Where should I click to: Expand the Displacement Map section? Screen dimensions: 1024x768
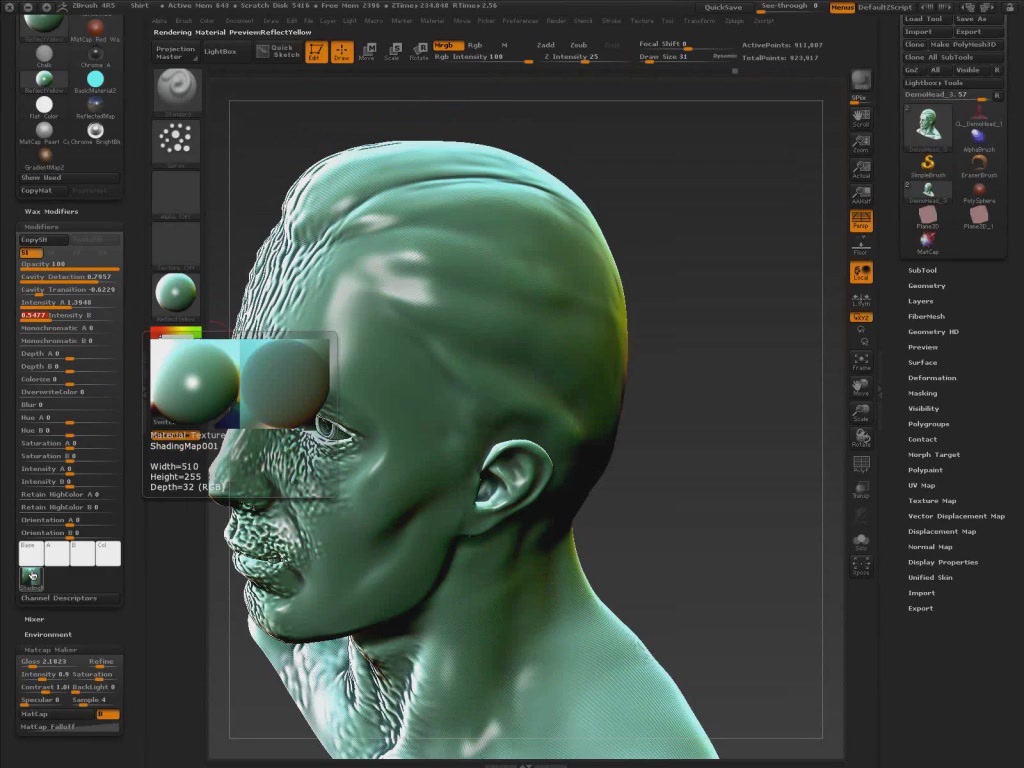942,532
